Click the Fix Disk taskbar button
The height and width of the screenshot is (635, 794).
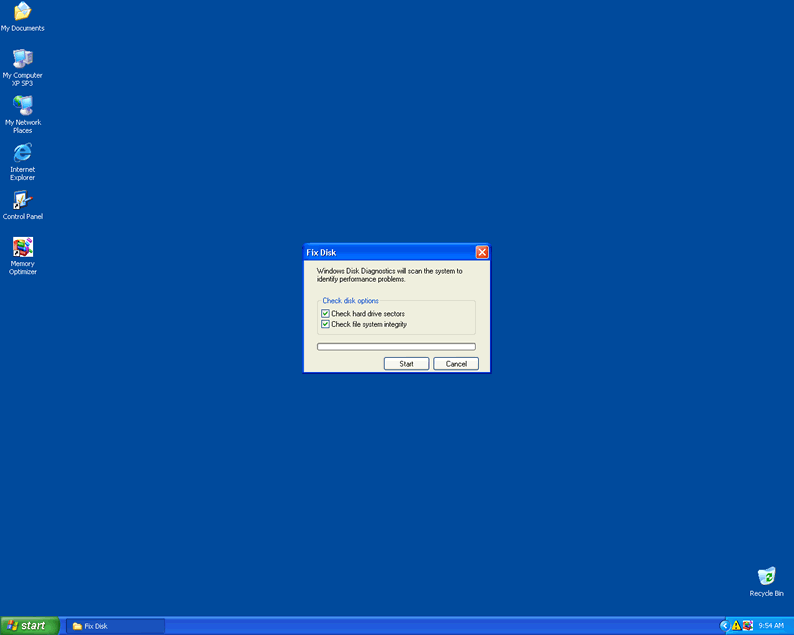pos(115,626)
